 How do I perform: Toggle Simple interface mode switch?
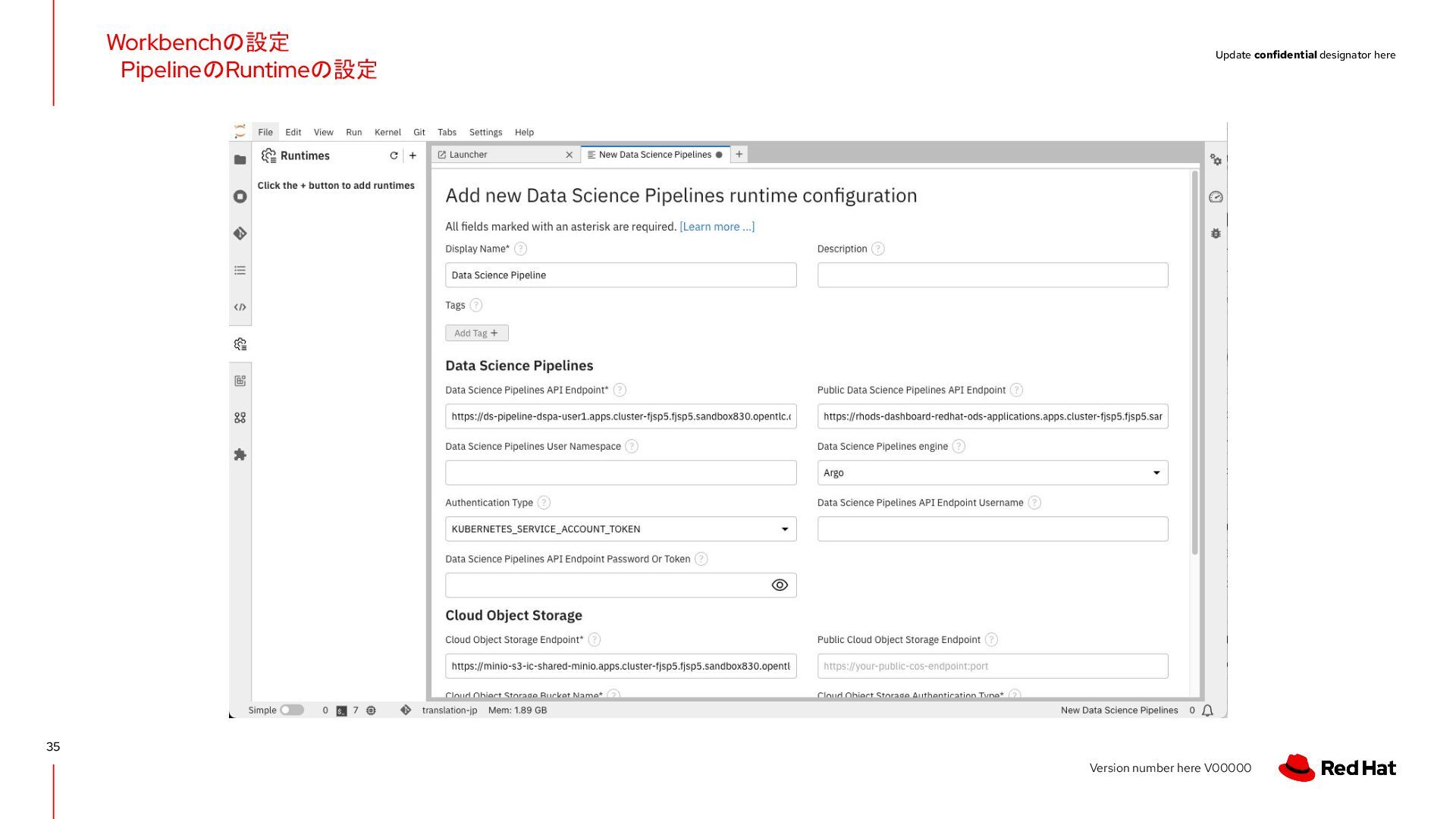[292, 711]
